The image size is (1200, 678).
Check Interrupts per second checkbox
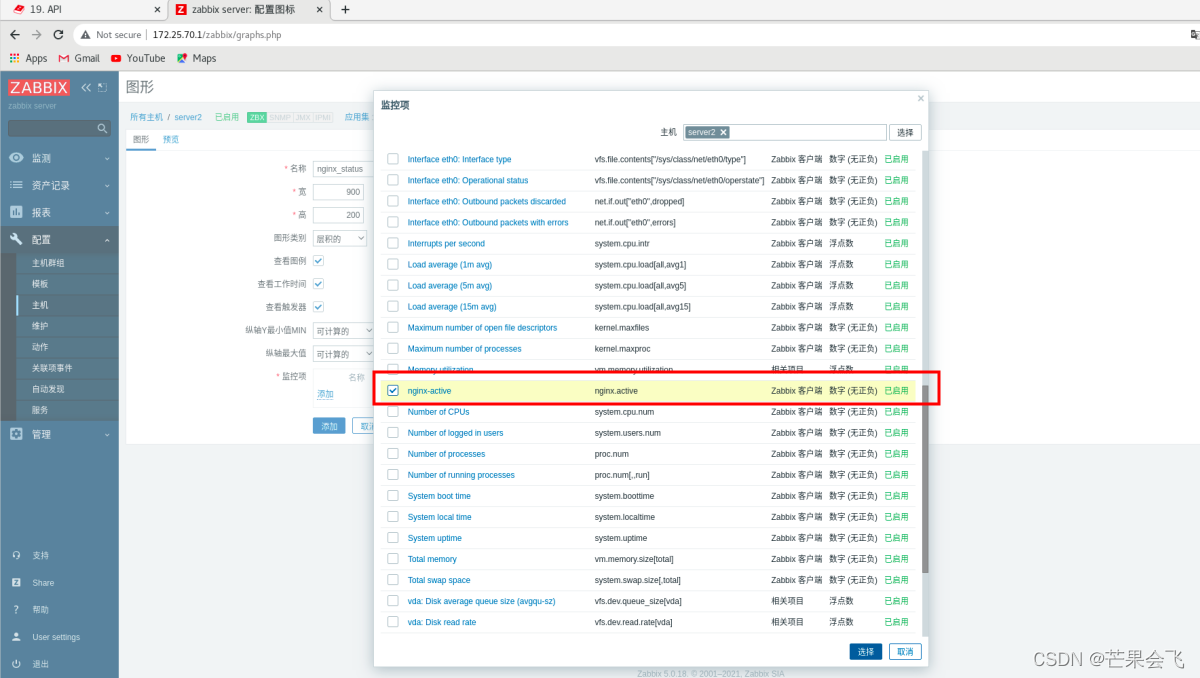(x=393, y=243)
